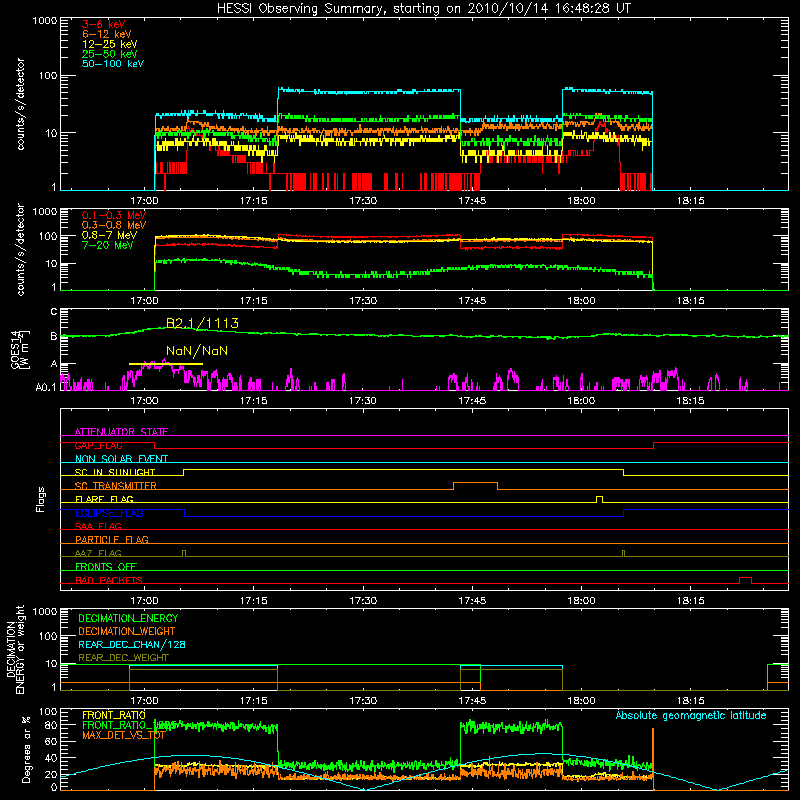Click the 0.1-0.3 MeV legend label
Screen dimensions: 800x800
coord(114,215)
